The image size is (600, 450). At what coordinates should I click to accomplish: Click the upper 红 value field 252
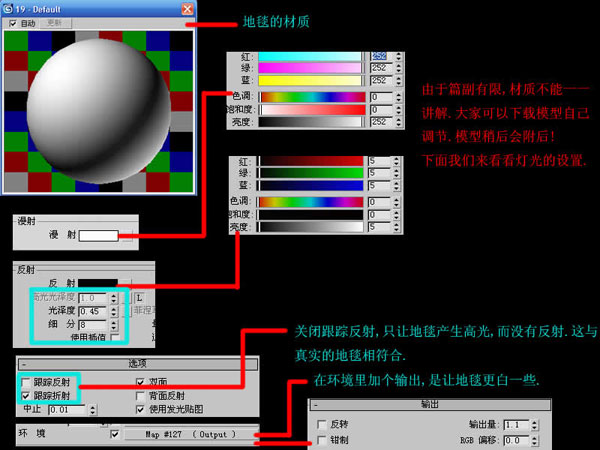(382, 56)
